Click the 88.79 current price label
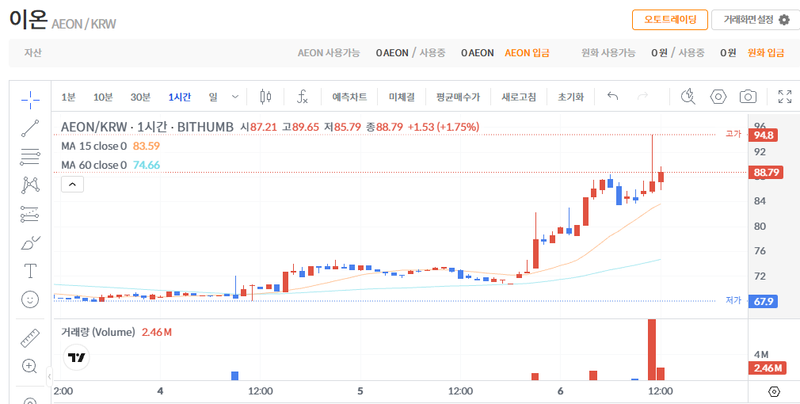 766,172
